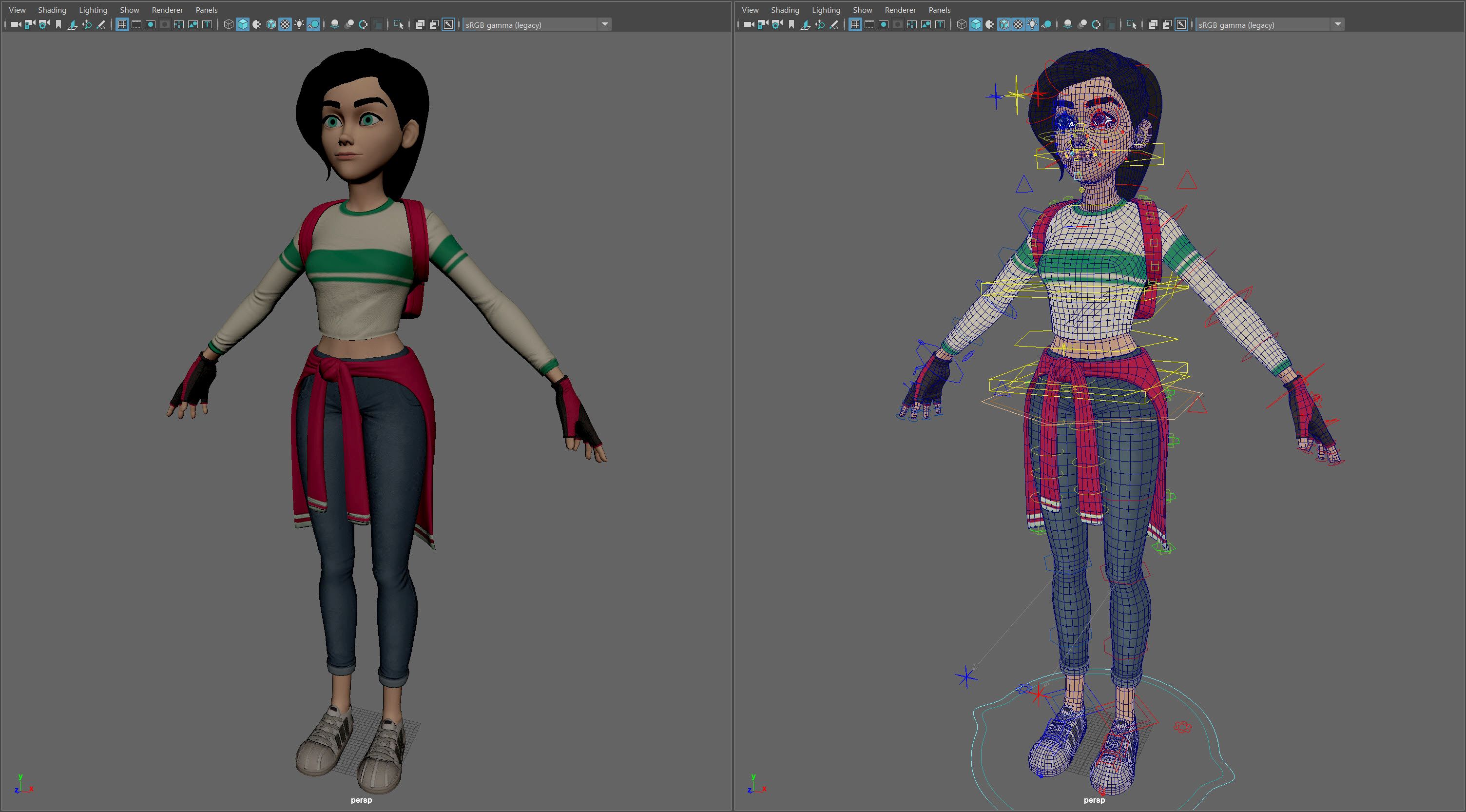
Task: Open camera bookmarks in left viewport toolbar
Action: (58, 24)
